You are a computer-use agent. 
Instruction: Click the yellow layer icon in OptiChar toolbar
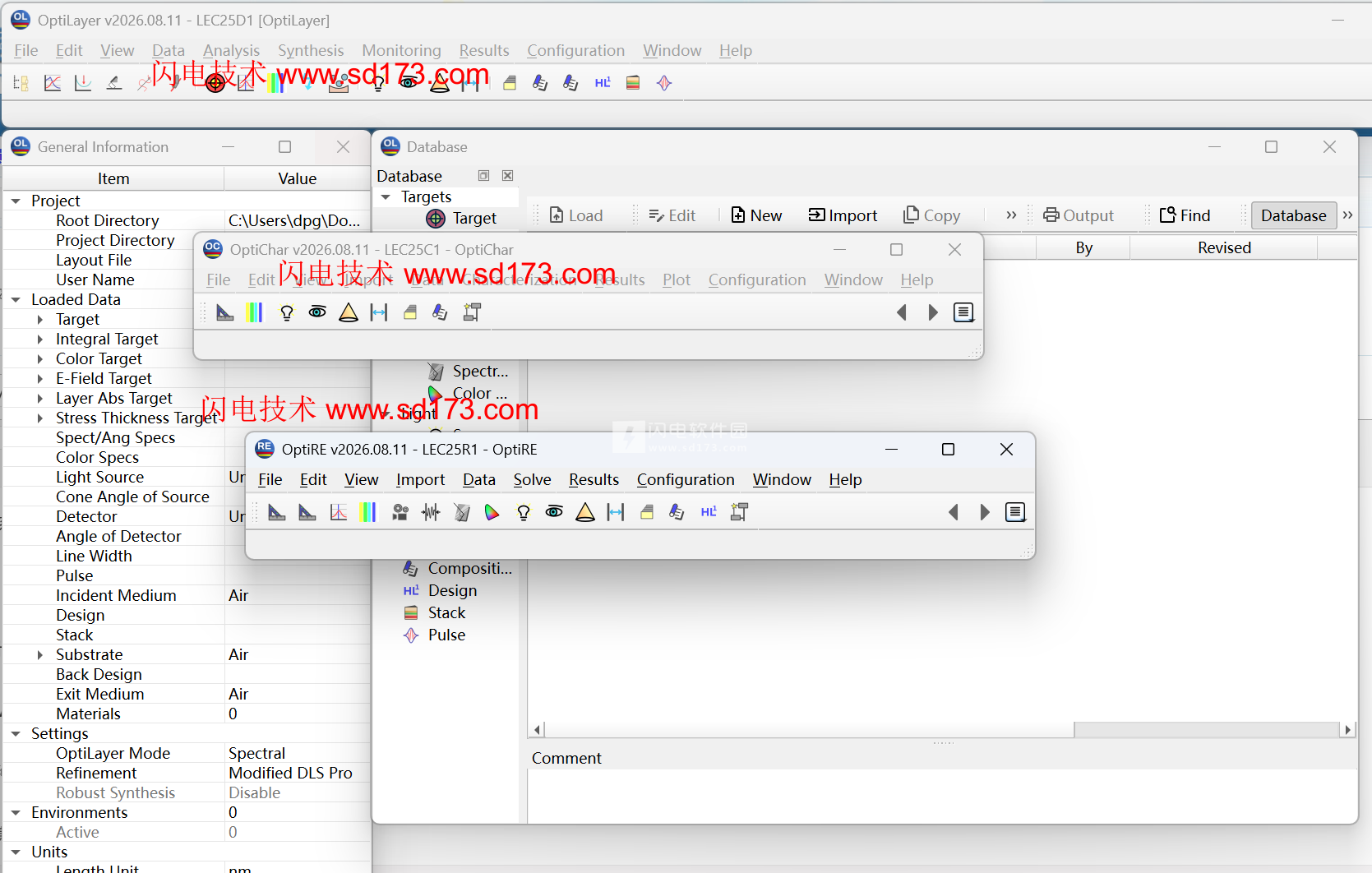[x=410, y=312]
